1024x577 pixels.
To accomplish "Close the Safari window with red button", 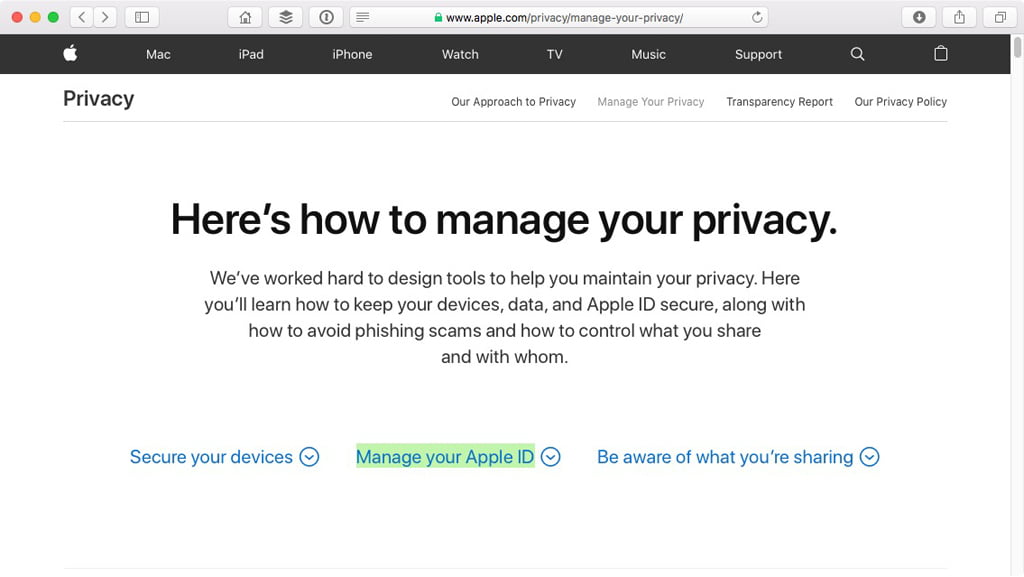I will pyautogui.click(x=17, y=17).
